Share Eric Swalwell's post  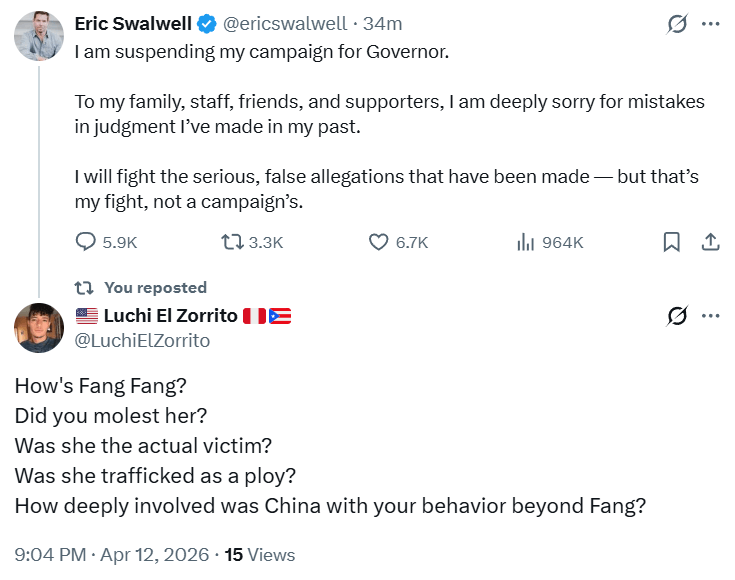point(710,242)
